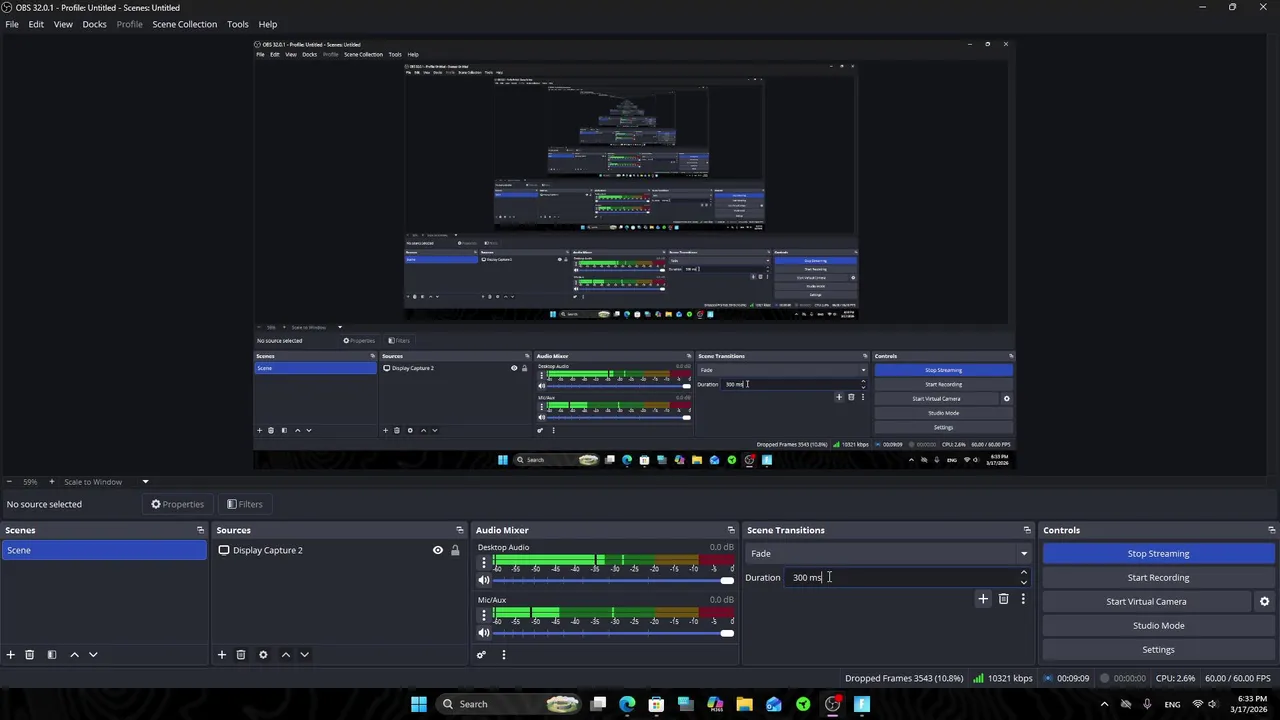Click Start Recording button
The height and width of the screenshot is (720, 1280).
click(x=1158, y=578)
